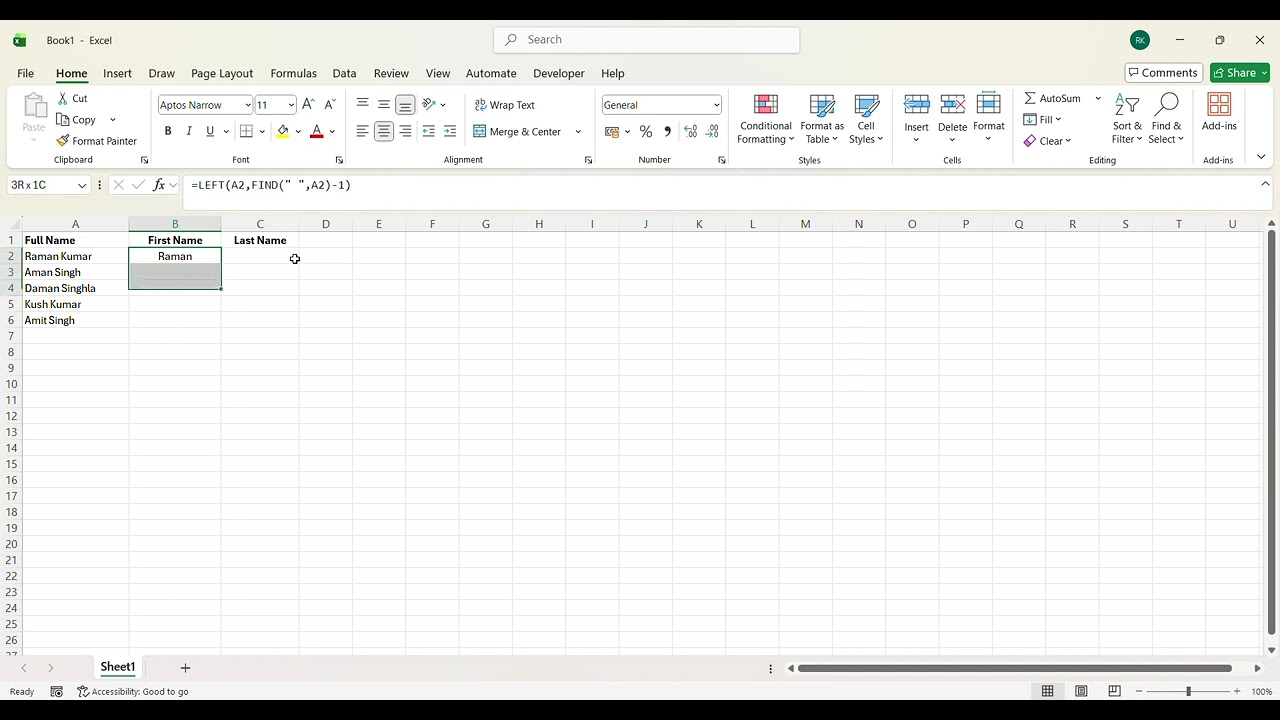Increase font size with large A icon

[308, 104]
